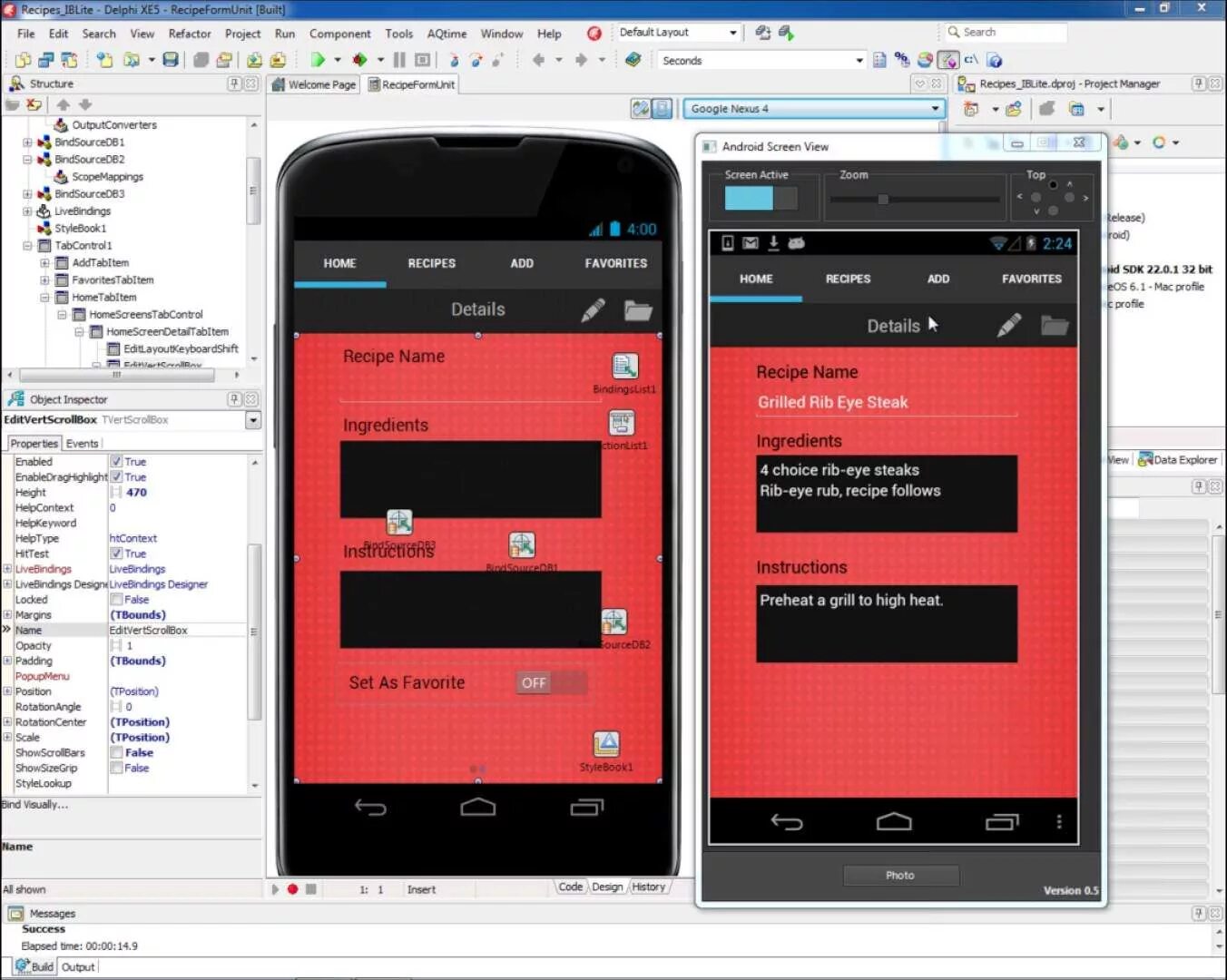
Task: Open the AQtime menu
Action: 447,34
